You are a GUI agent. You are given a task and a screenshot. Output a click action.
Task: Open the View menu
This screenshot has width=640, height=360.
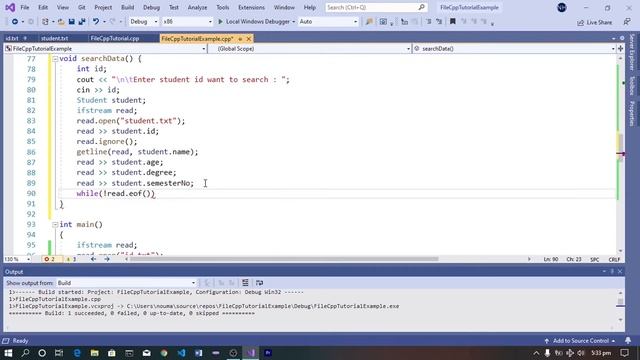tap(62, 7)
